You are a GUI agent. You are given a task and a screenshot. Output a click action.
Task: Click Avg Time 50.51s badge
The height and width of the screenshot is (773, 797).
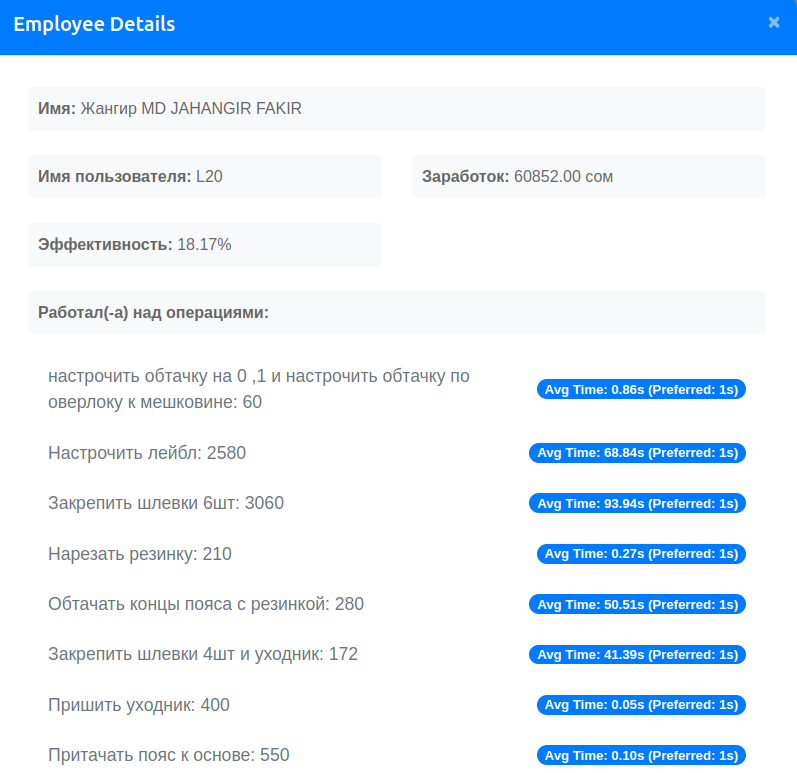637,604
